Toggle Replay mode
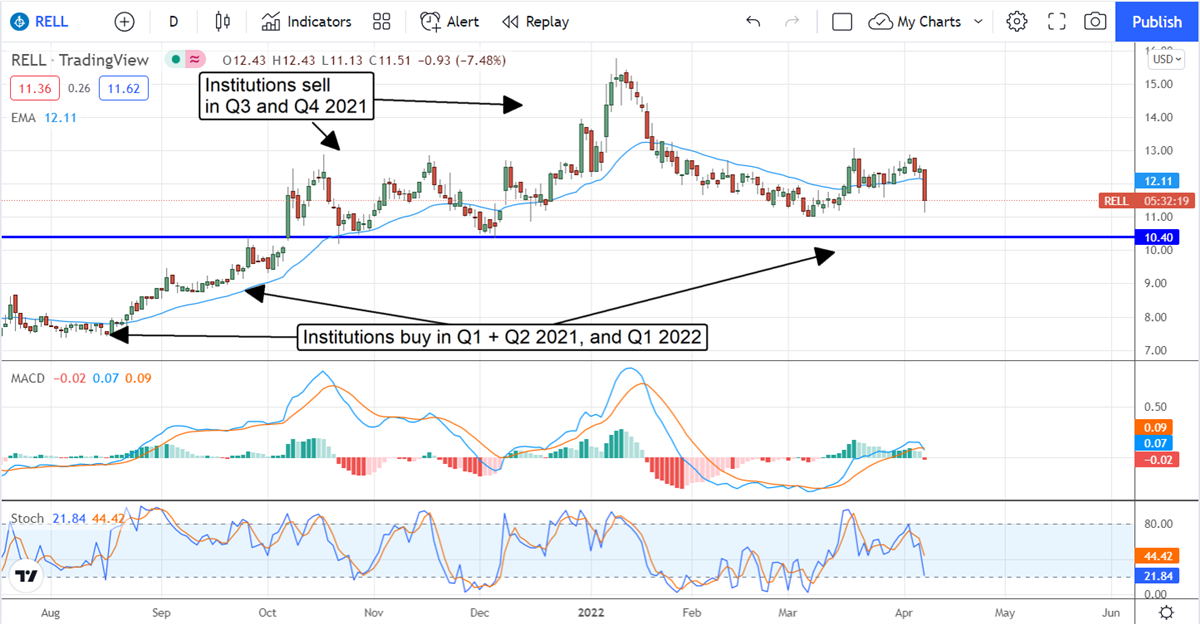The image size is (1200, 624). click(535, 21)
